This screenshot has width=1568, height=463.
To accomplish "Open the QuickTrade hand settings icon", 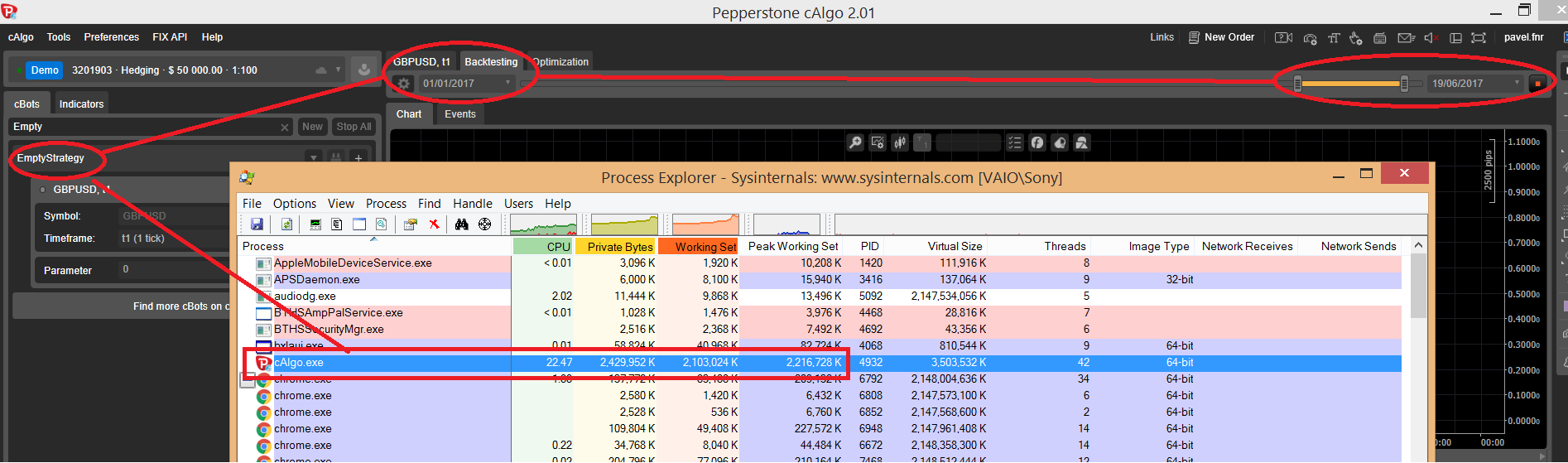I will (x=1355, y=38).
